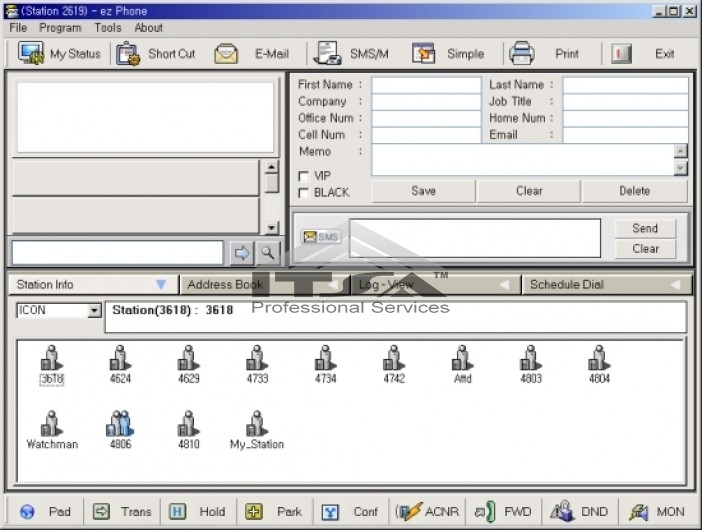Open the Program menu

pos(60,28)
